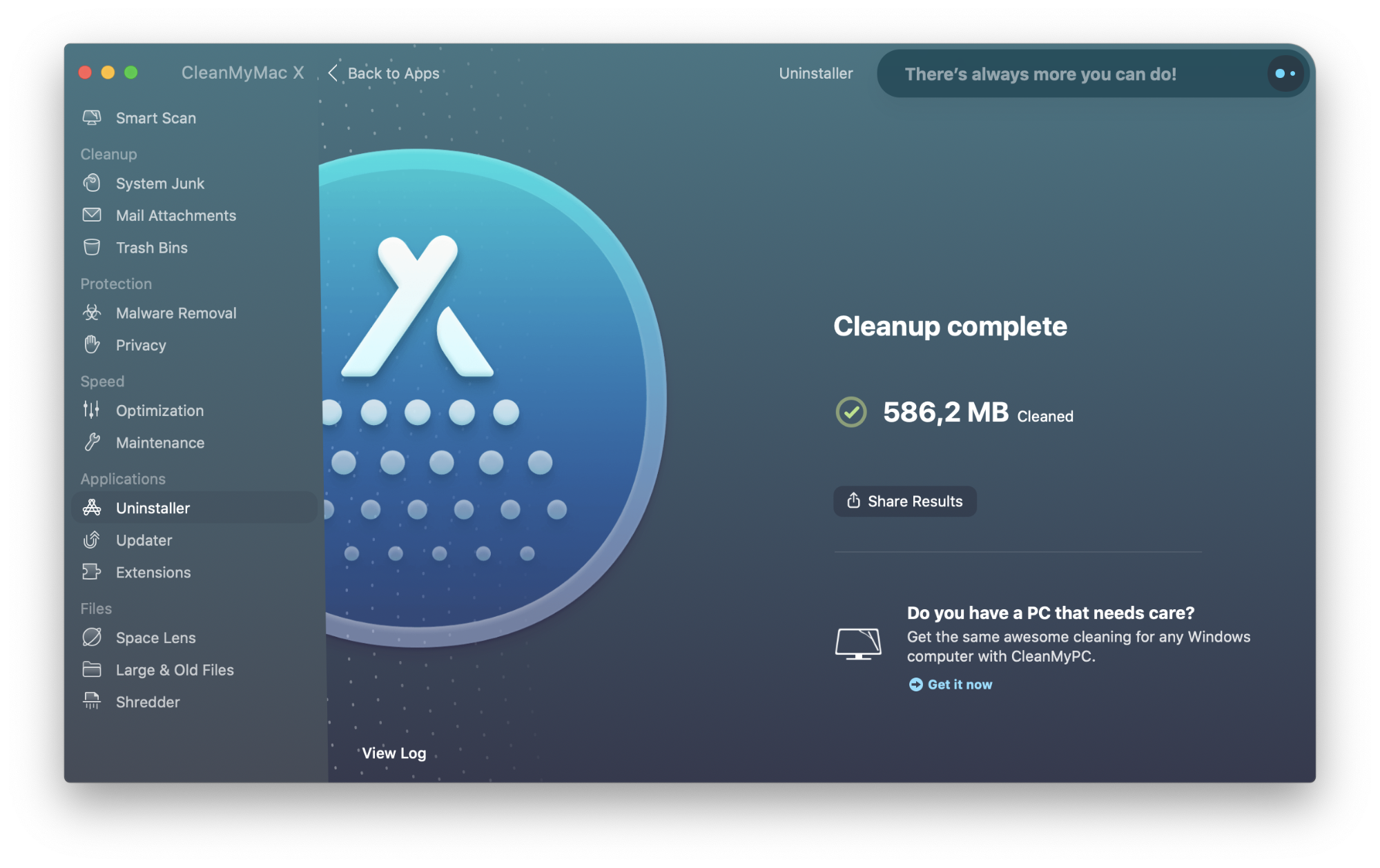This screenshot has height=868, width=1380.
Task: Click the Maintenance tool icon
Action: 93,442
